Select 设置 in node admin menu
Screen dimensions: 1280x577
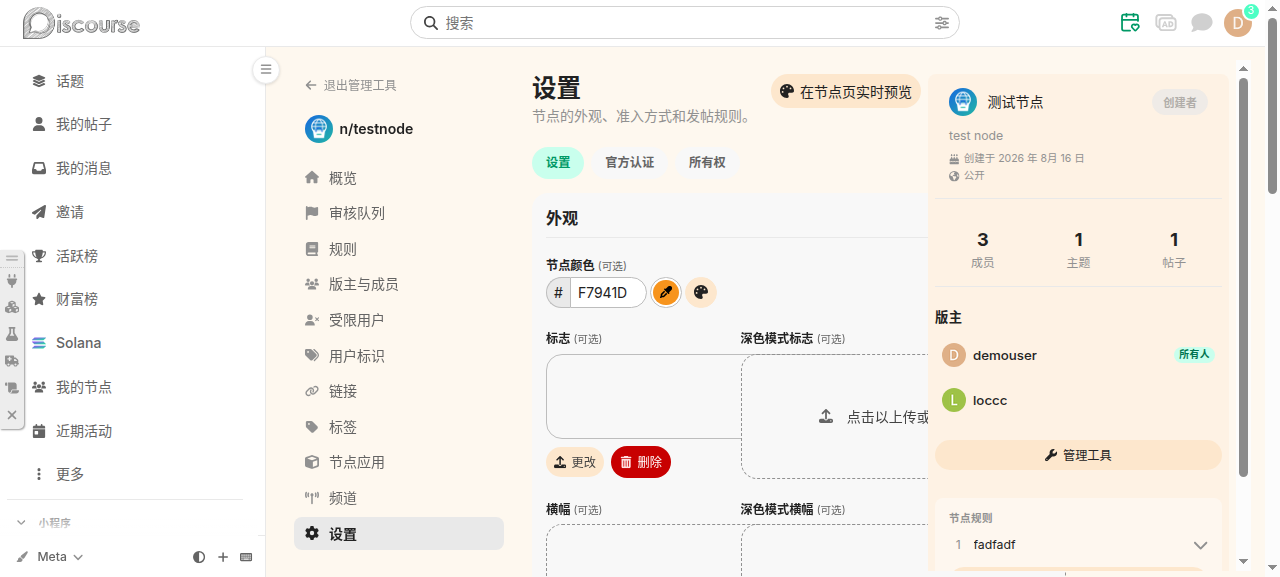coord(399,534)
